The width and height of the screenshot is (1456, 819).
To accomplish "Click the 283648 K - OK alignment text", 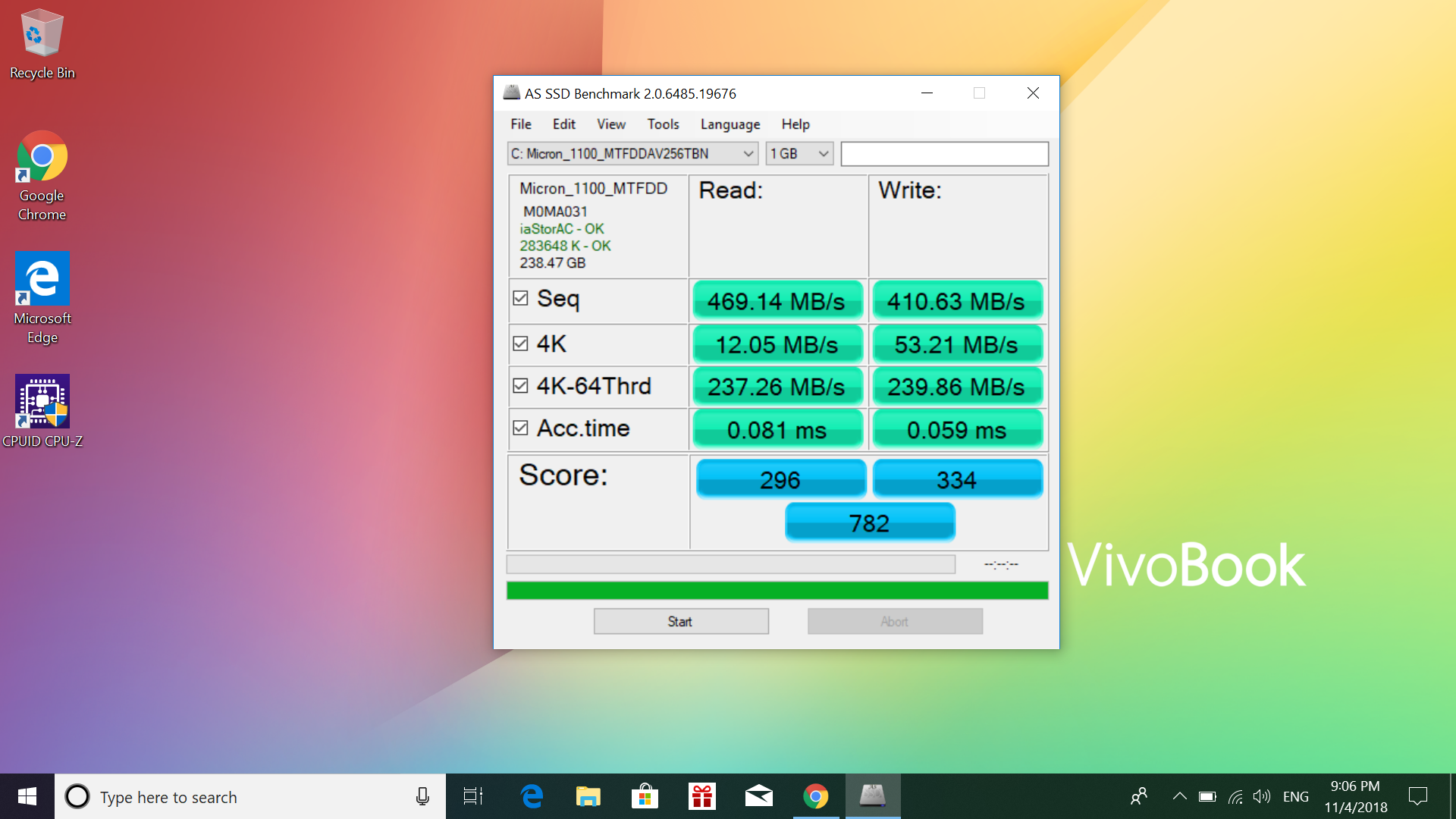I will (x=565, y=246).
